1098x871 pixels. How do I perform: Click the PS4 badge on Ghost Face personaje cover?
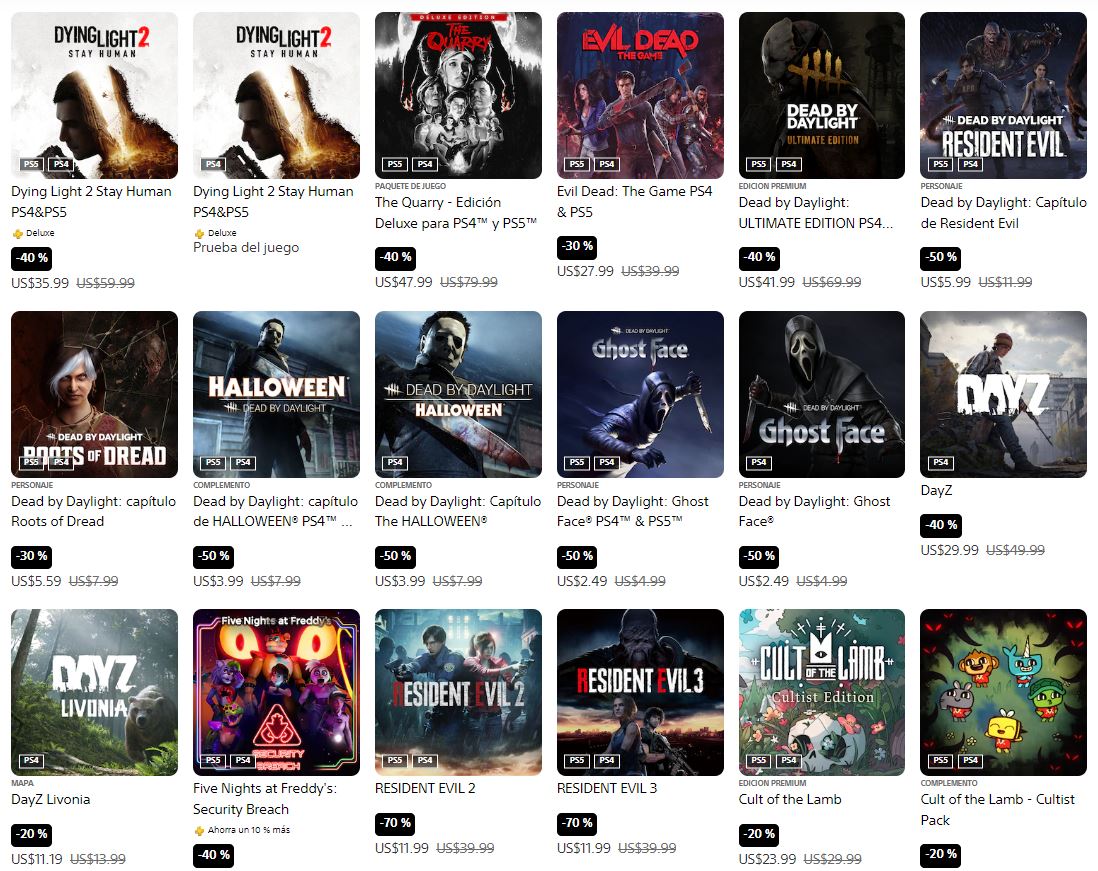click(x=758, y=462)
